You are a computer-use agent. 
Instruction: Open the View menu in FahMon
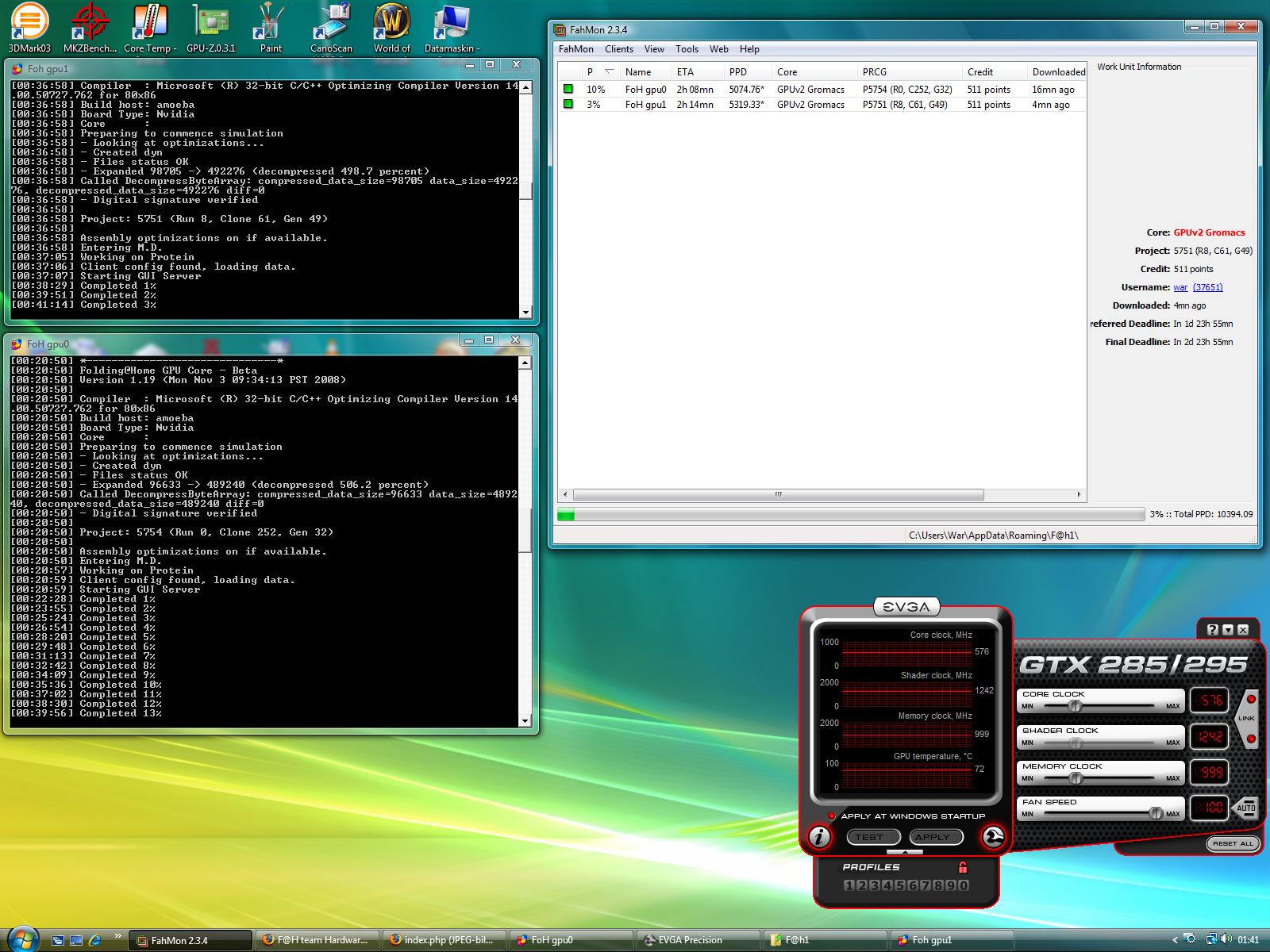point(654,49)
